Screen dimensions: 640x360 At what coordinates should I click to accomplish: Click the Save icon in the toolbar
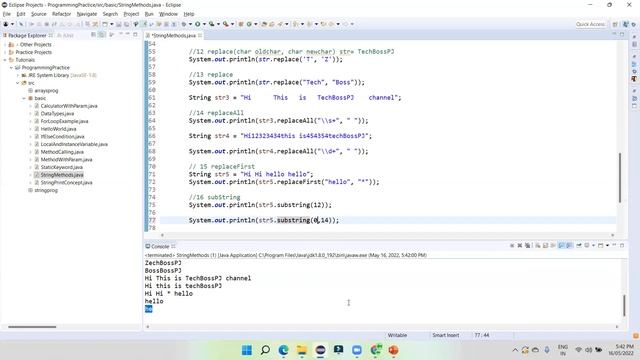[119, 24]
